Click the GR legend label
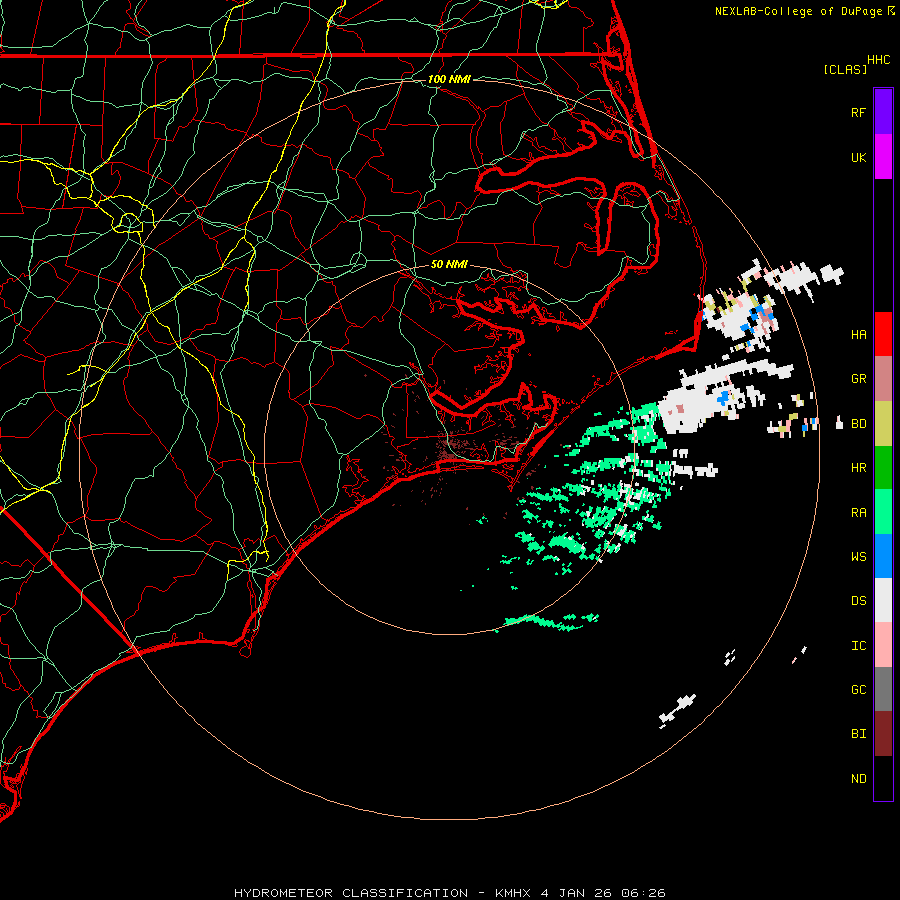The height and width of the screenshot is (900, 900). 858,379
